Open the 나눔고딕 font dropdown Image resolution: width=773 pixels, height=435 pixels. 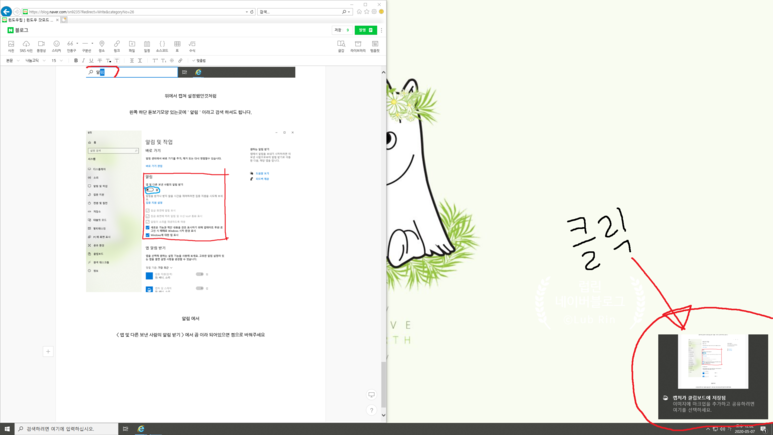(35, 61)
